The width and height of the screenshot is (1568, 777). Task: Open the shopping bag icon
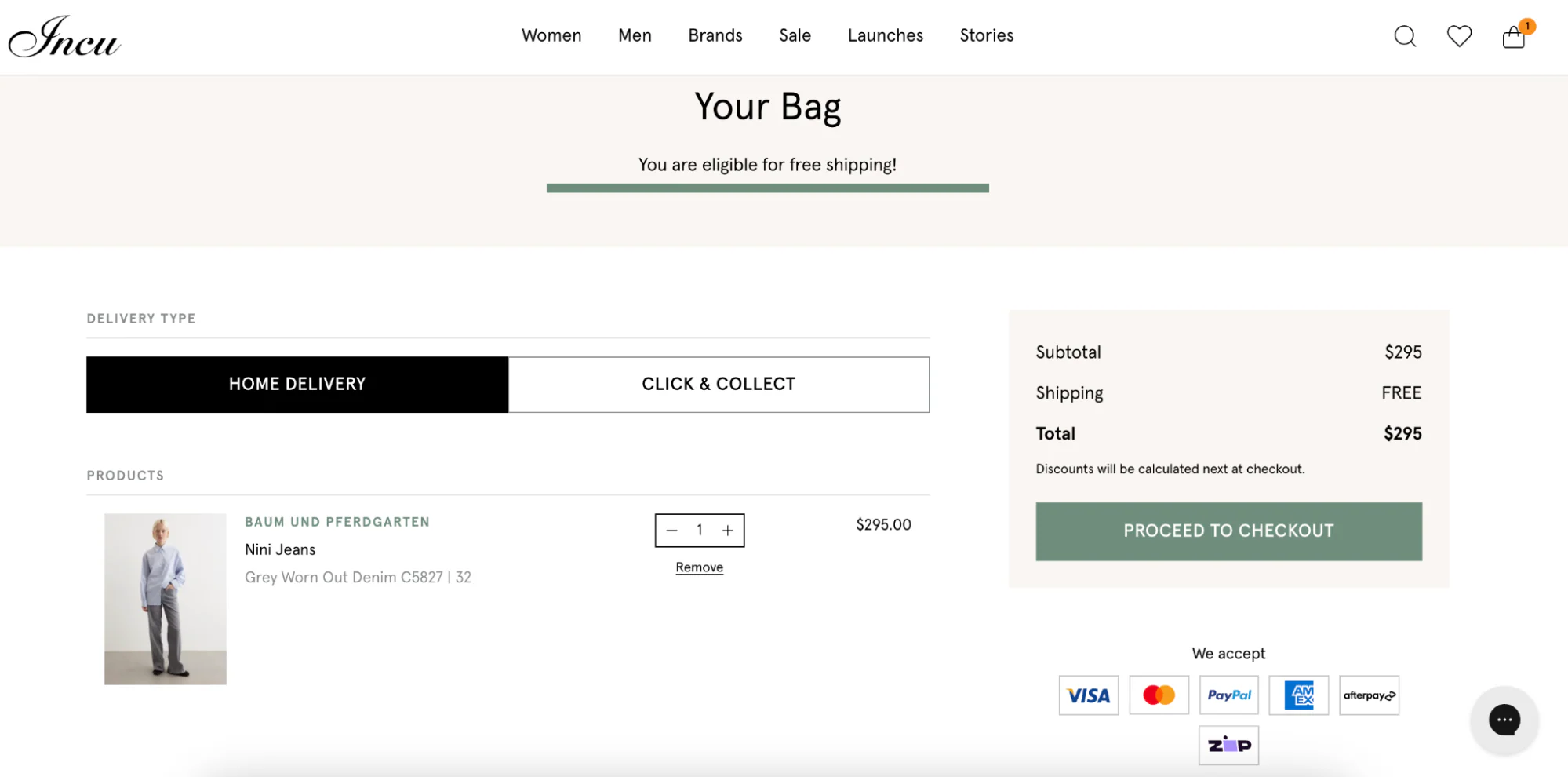(x=1514, y=37)
